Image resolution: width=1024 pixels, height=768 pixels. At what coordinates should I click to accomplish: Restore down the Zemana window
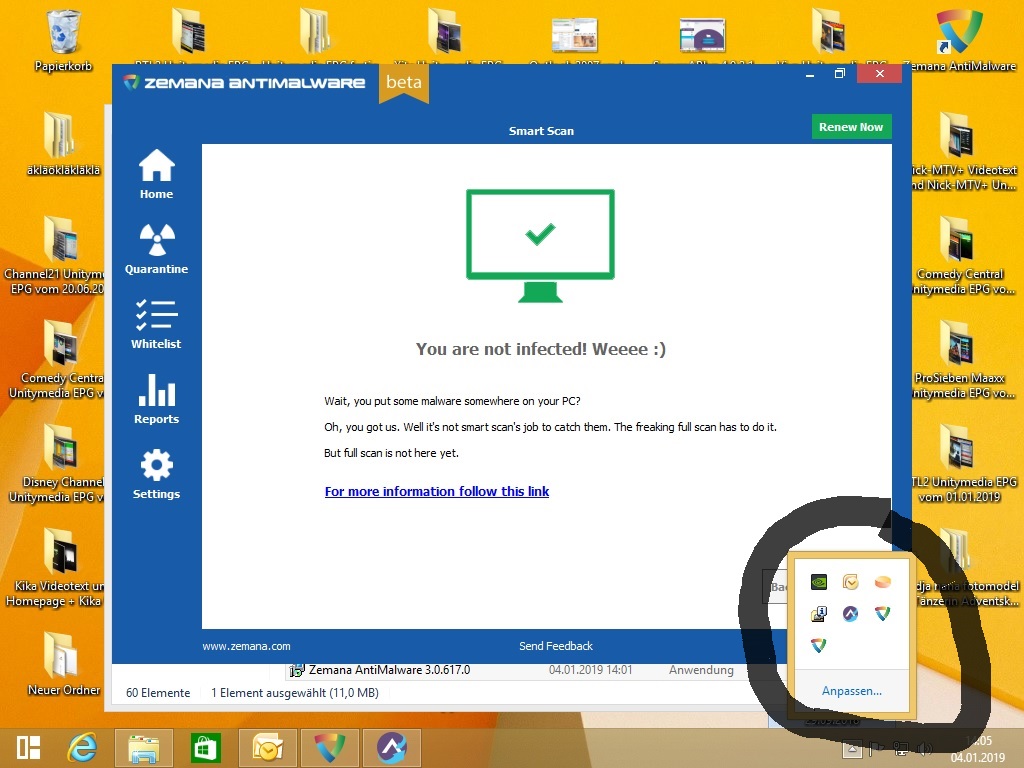point(840,74)
